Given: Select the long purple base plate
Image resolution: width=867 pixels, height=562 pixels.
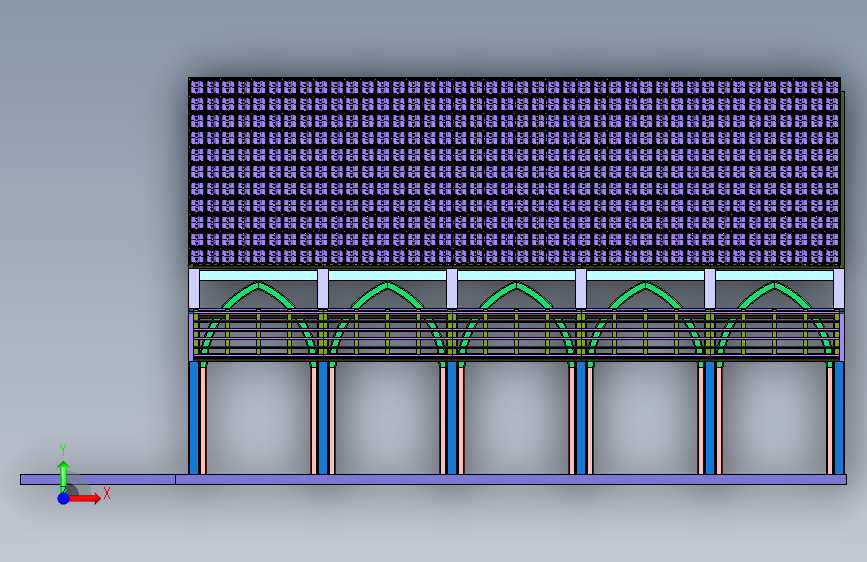Looking at the screenshot, I should (x=433, y=480).
